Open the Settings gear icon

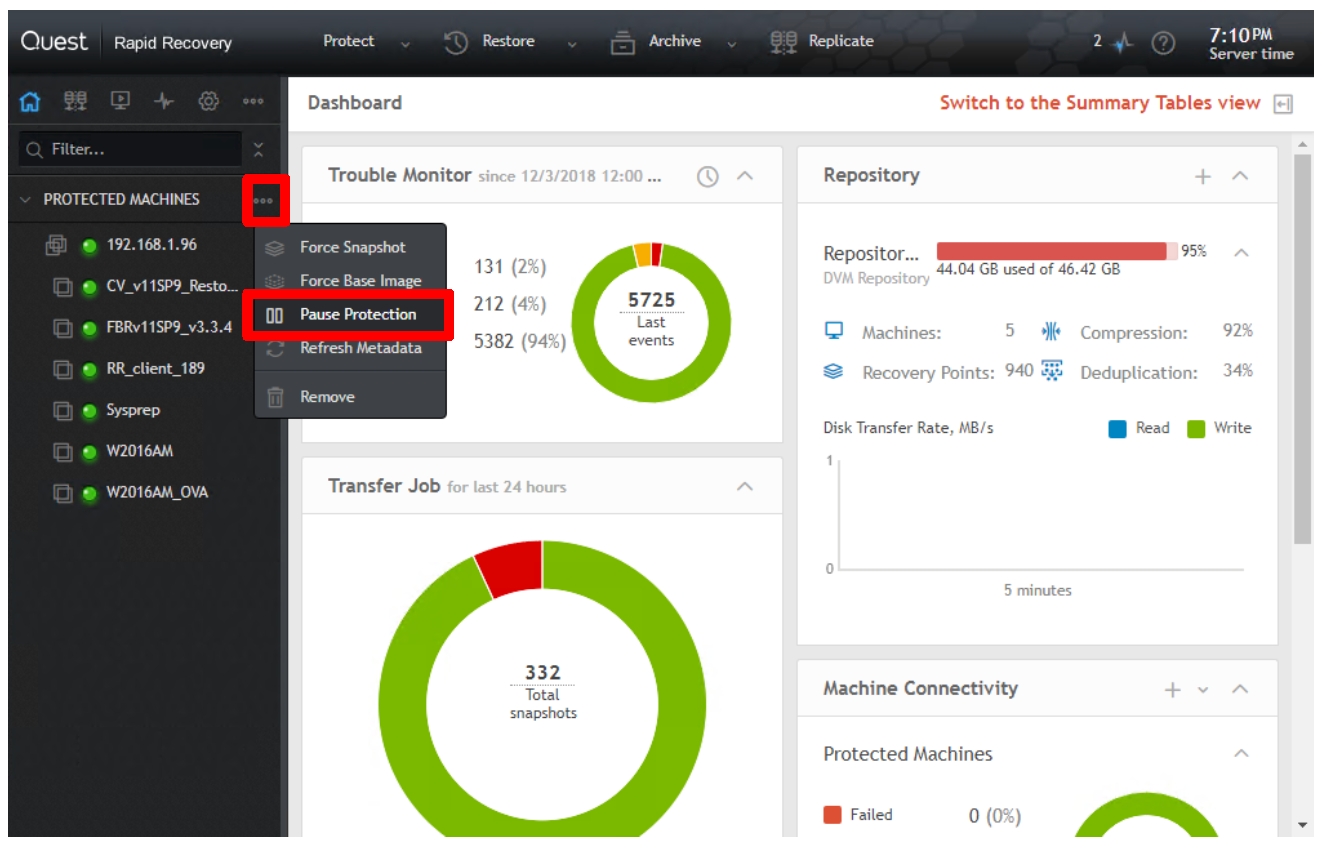click(208, 101)
